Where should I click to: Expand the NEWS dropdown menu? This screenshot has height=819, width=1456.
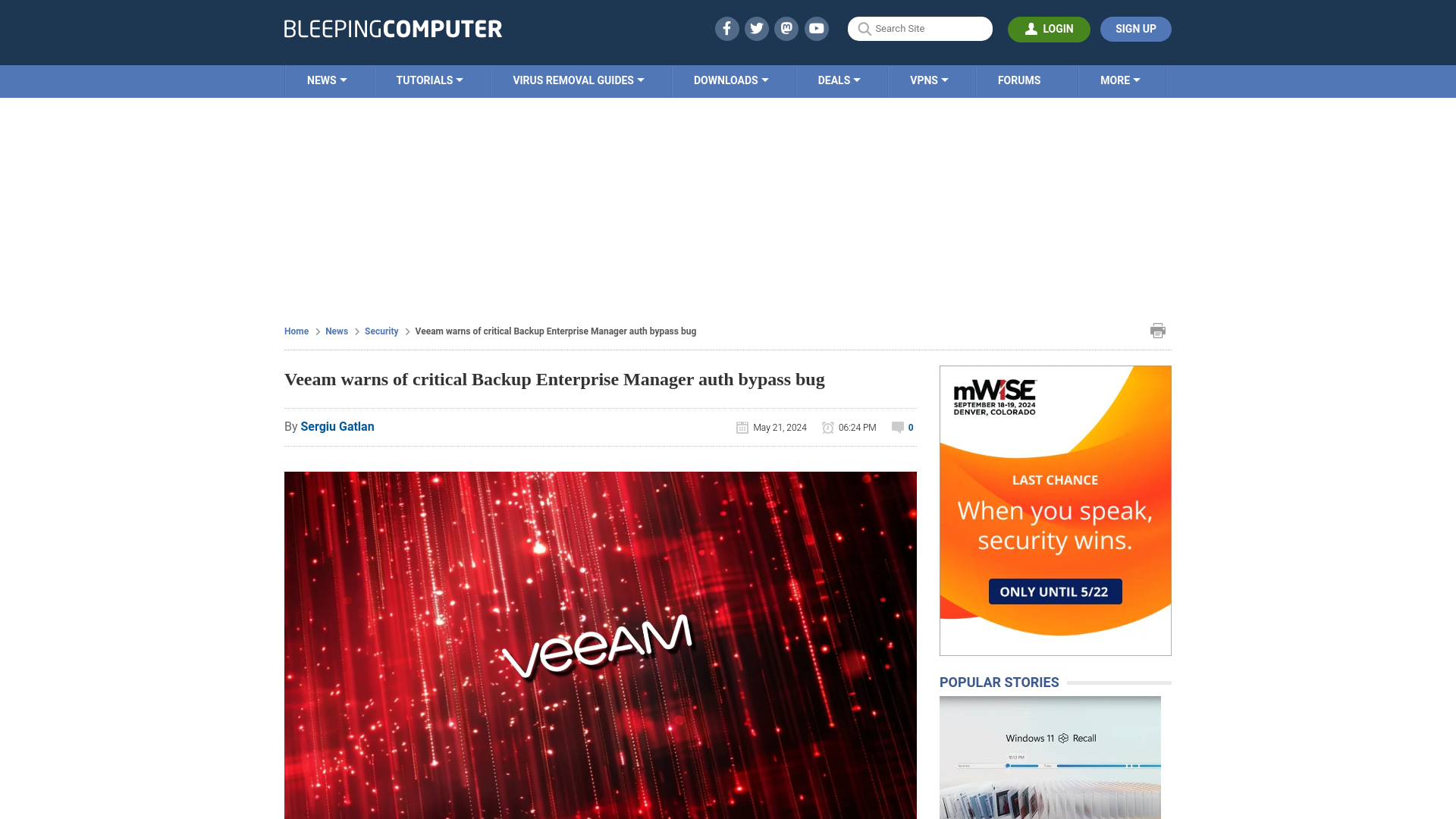(327, 80)
